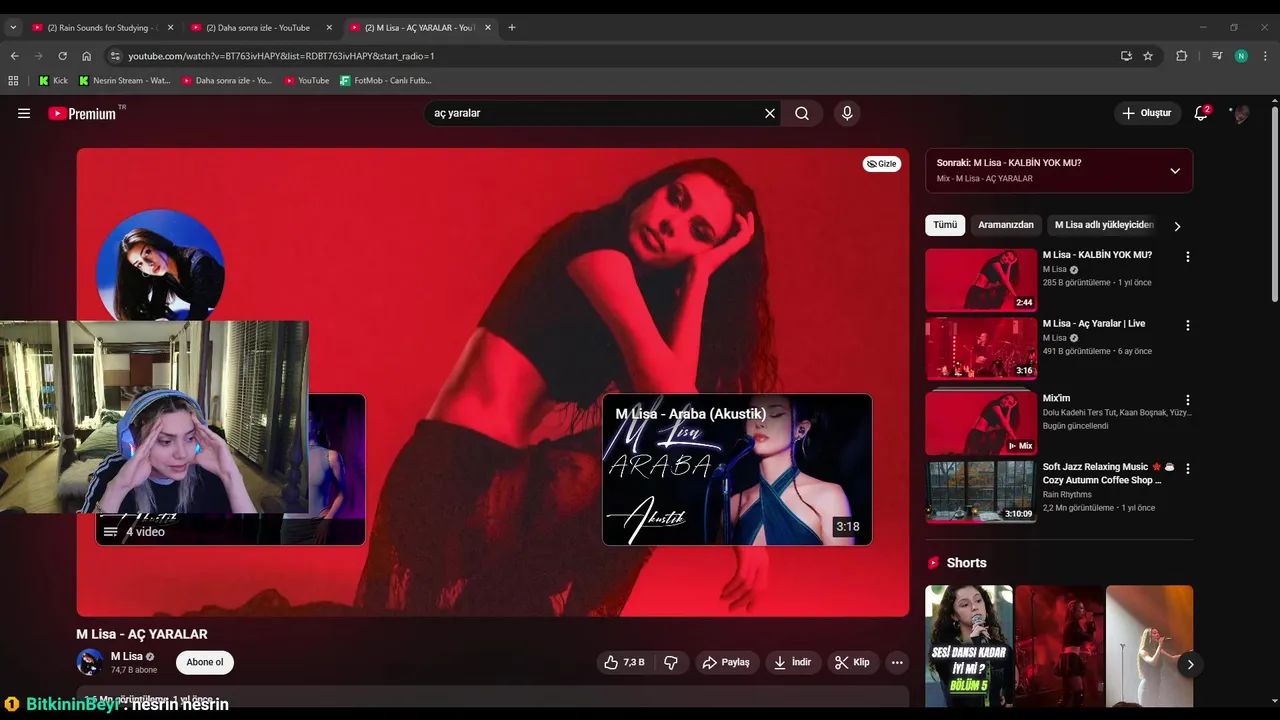The width and height of the screenshot is (1280, 720).
Task: Open the SESİ DANSI KADAR İYİ Mİ short
Action: tap(969, 645)
